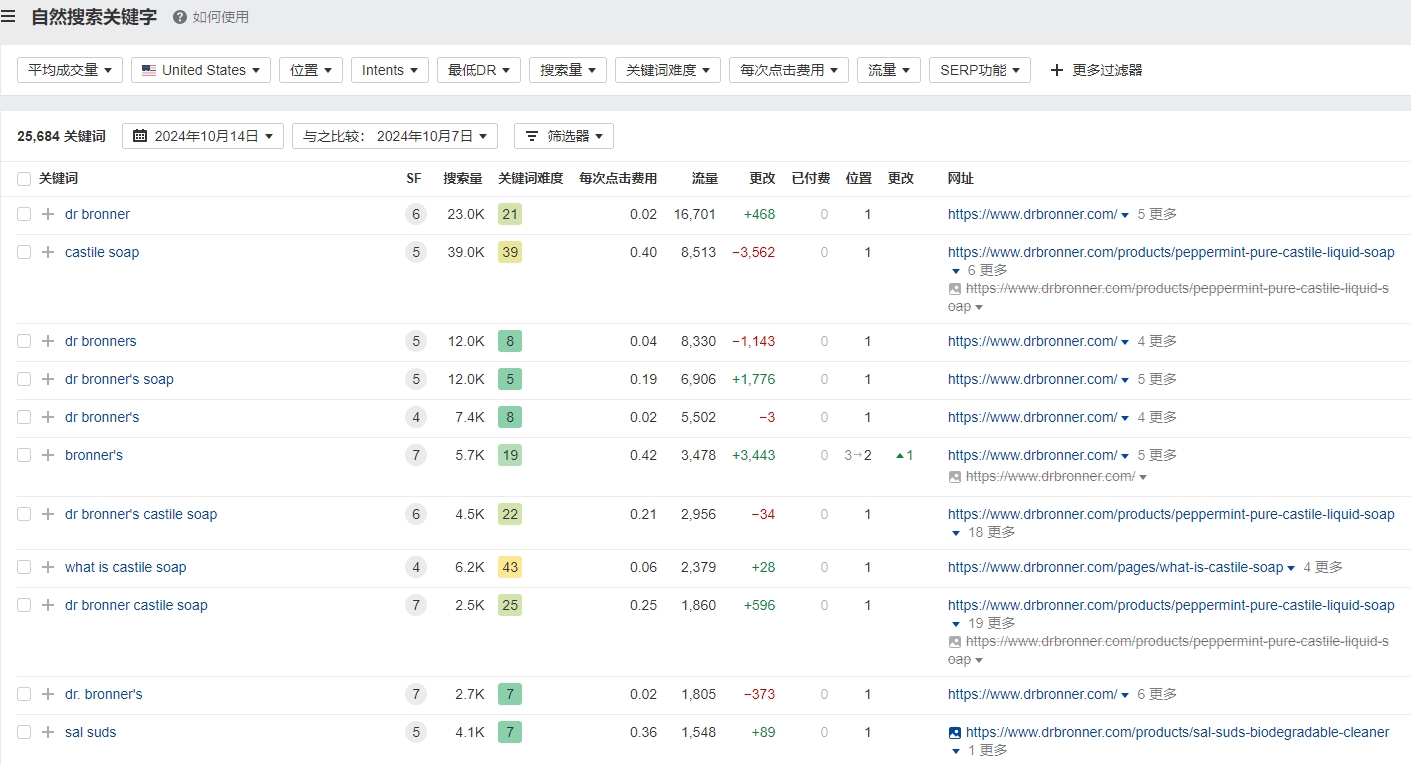Sort by SF column header

[414, 179]
